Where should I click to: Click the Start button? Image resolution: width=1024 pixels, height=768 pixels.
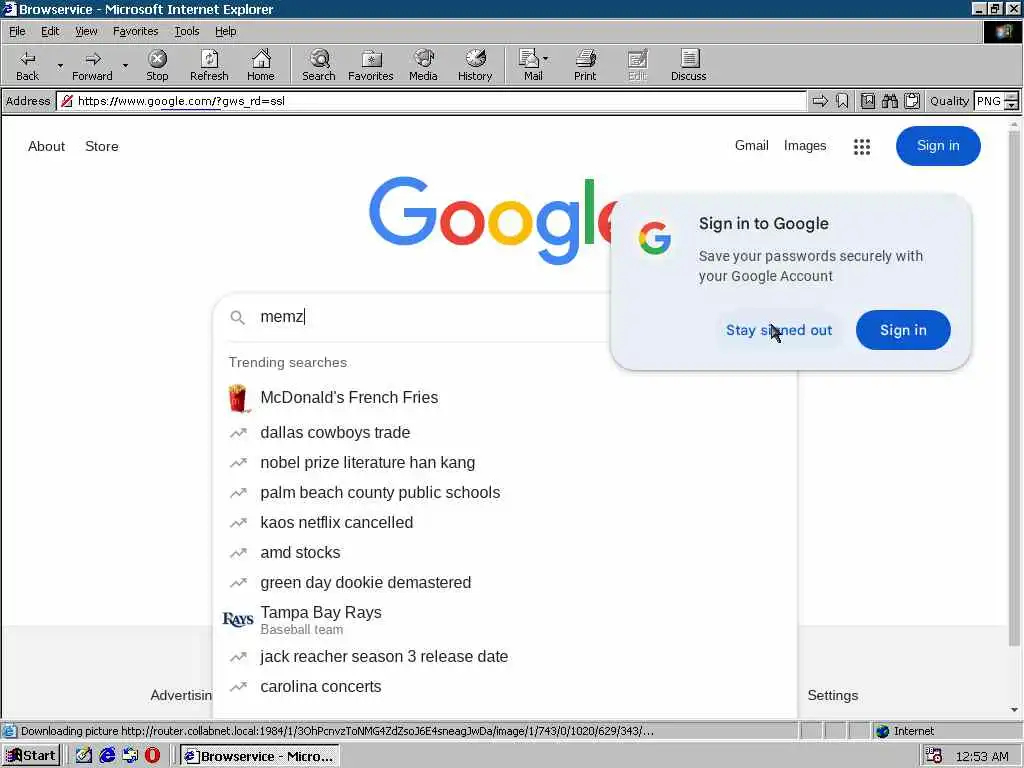coord(31,756)
